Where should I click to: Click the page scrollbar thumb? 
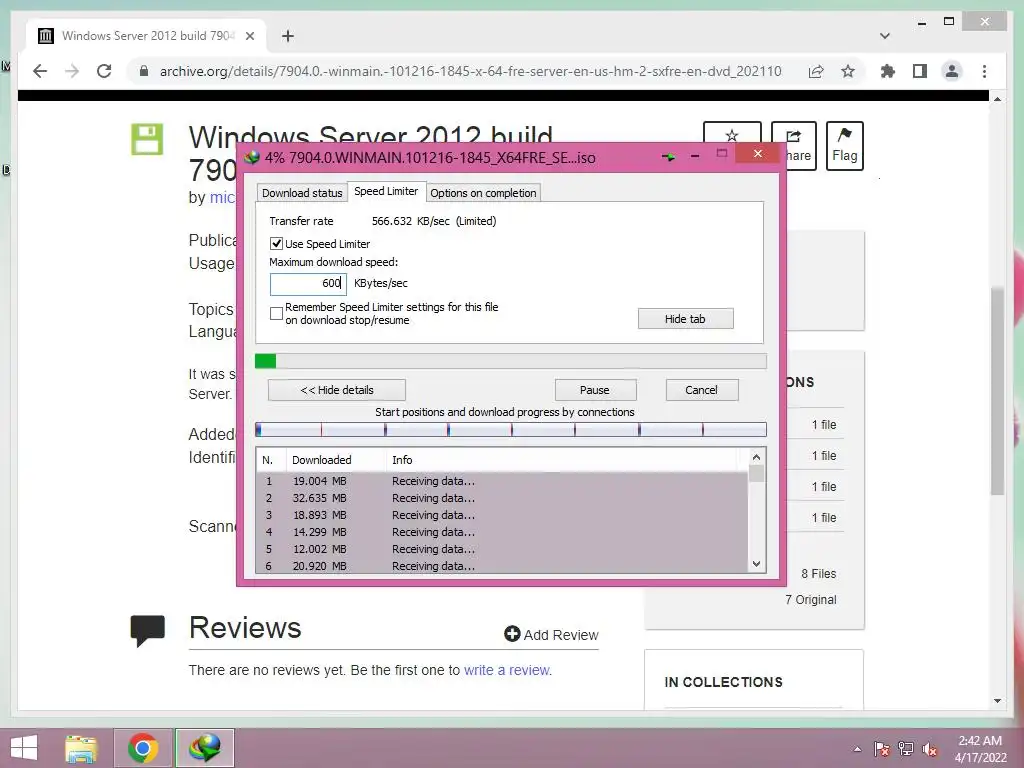pyautogui.click(x=997, y=391)
